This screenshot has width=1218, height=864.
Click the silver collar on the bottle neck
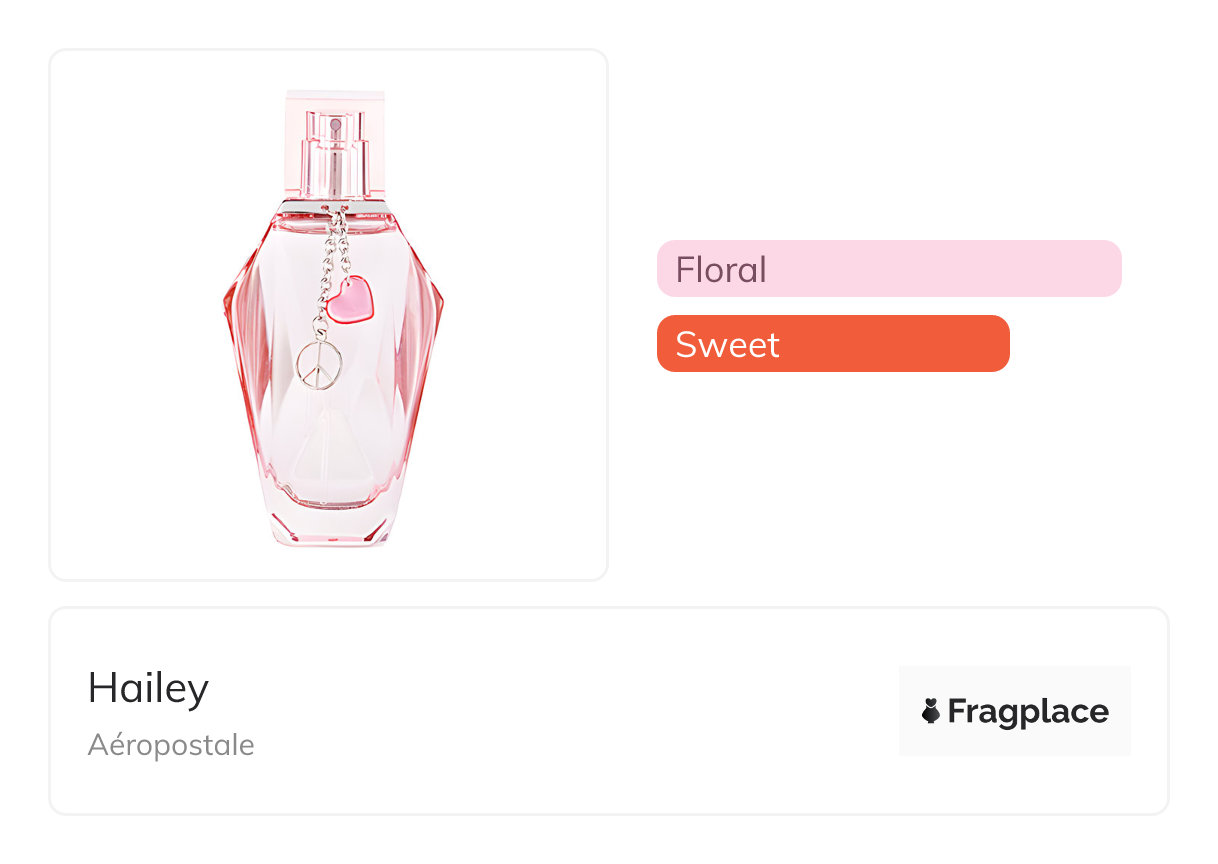point(334,205)
